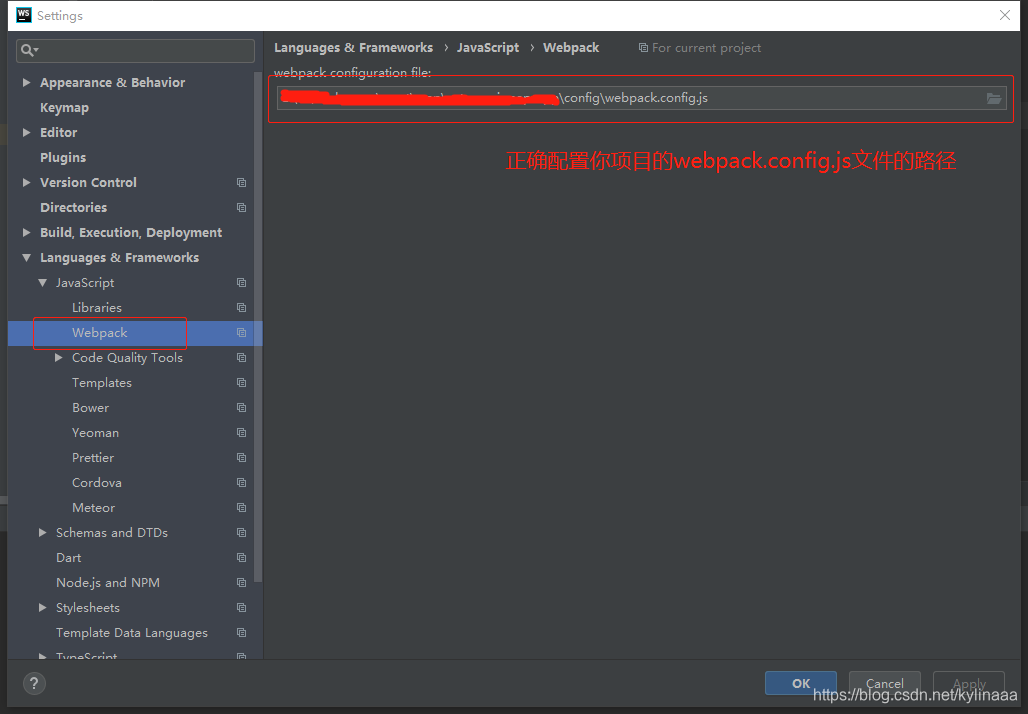Click the webpack configuration file path field

pyautogui.click(x=641, y=98)
